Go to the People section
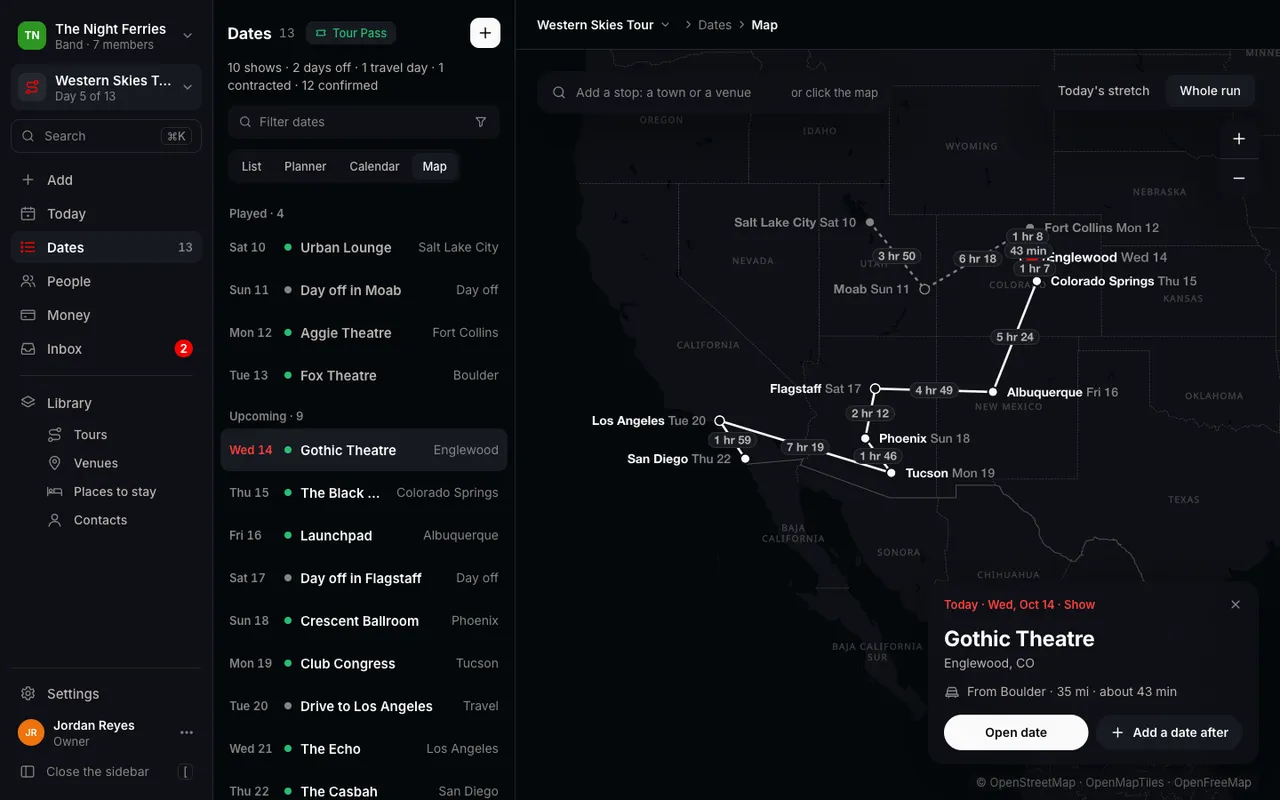The height and width of the screenshot is (800, 1280). [106, 282]
